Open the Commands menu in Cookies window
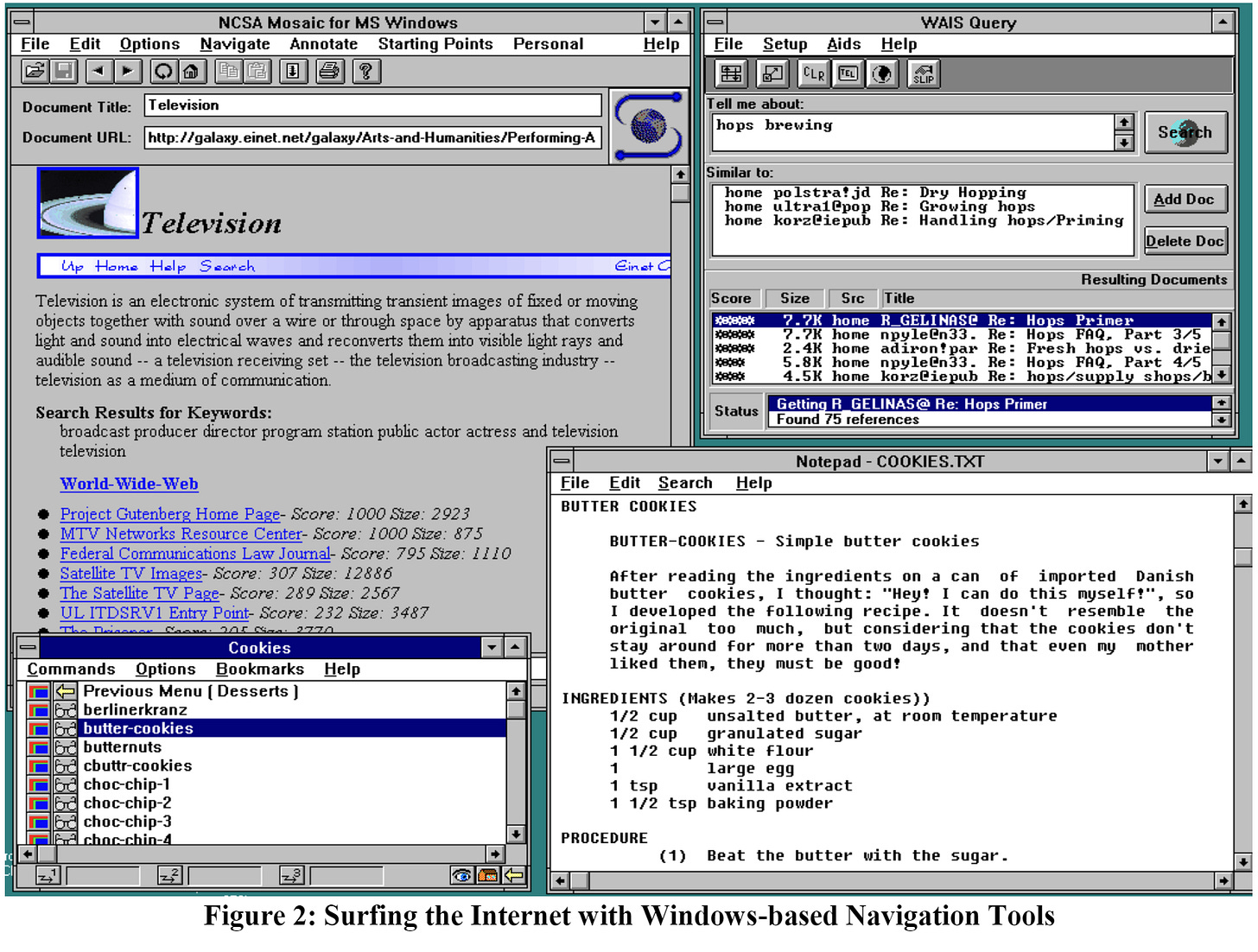This screenshot has height=952, width=1258. pyautogui.click(x=71, y=670)
